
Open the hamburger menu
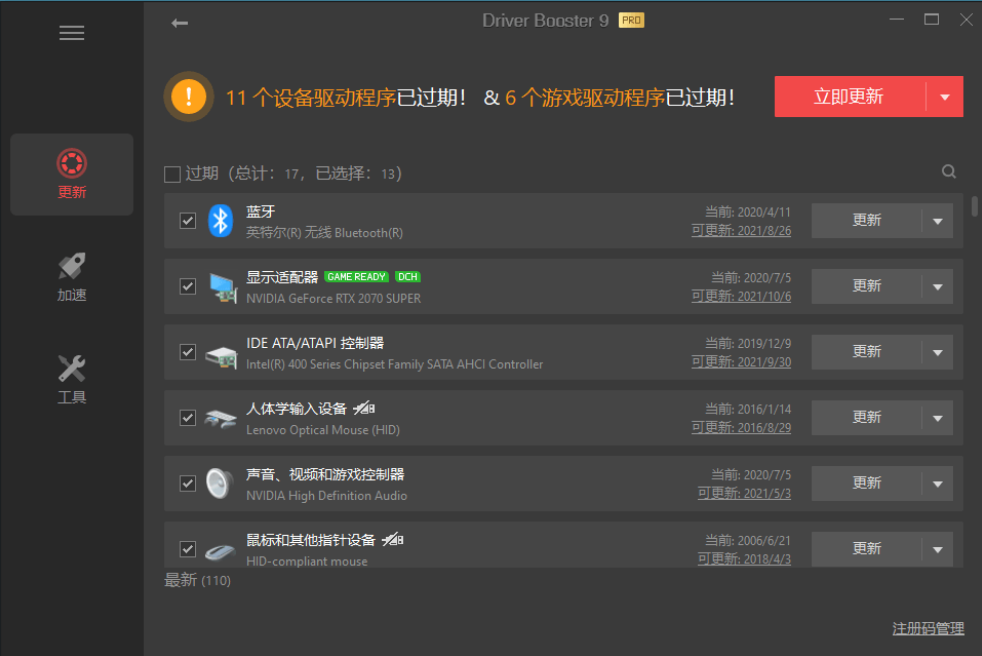pos(71,32)
